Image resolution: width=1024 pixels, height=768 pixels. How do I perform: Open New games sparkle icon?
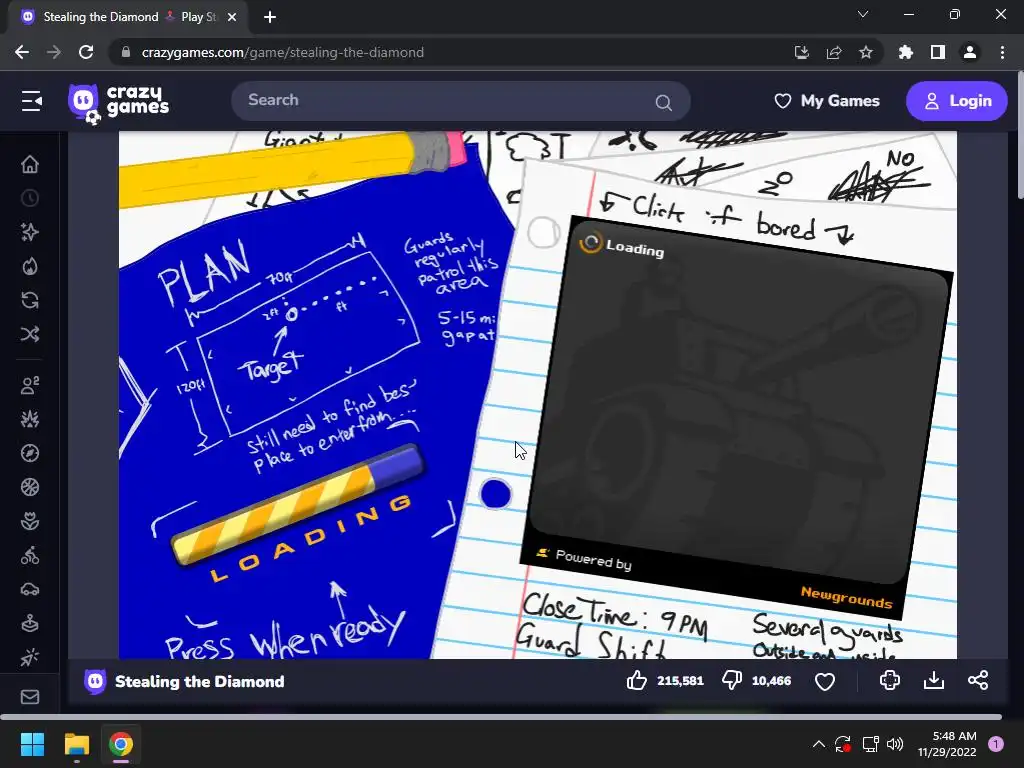(30, 232)
